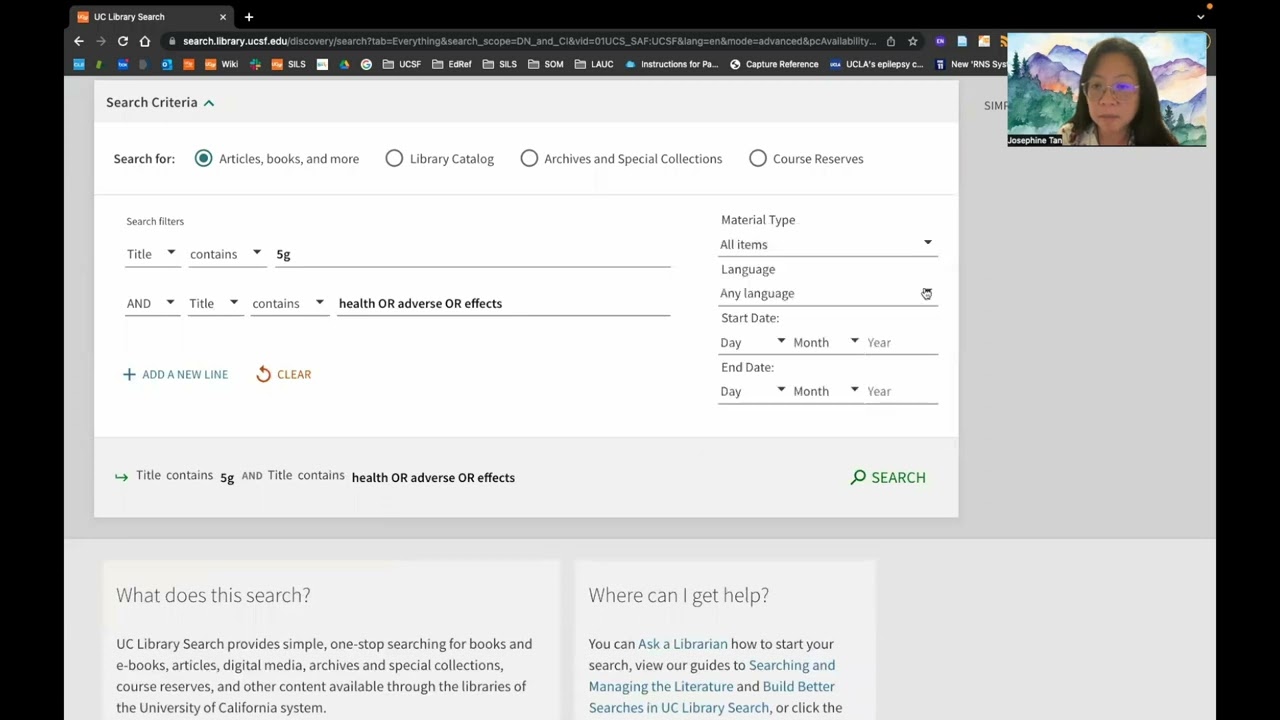Open Searching and Managing the Literature link
The height and width of the screenshot is (720, 1280).
pos(712,675)
